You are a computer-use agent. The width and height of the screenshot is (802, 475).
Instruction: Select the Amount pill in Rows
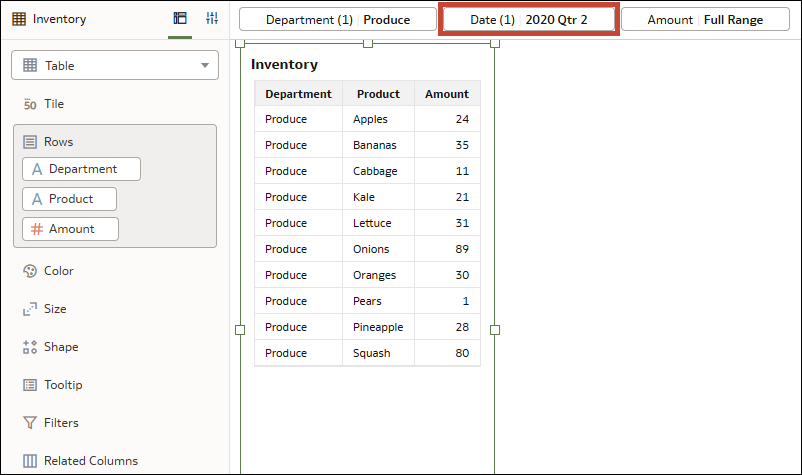tap(71, 229)
